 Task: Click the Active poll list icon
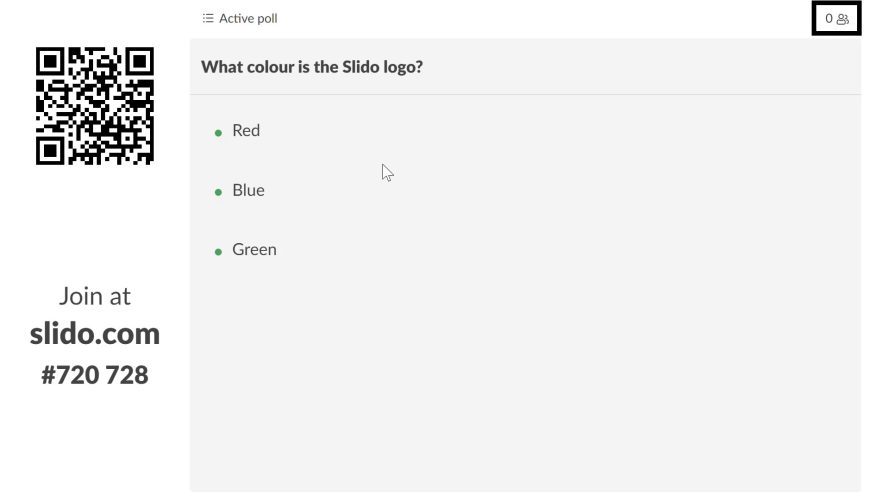208,18
